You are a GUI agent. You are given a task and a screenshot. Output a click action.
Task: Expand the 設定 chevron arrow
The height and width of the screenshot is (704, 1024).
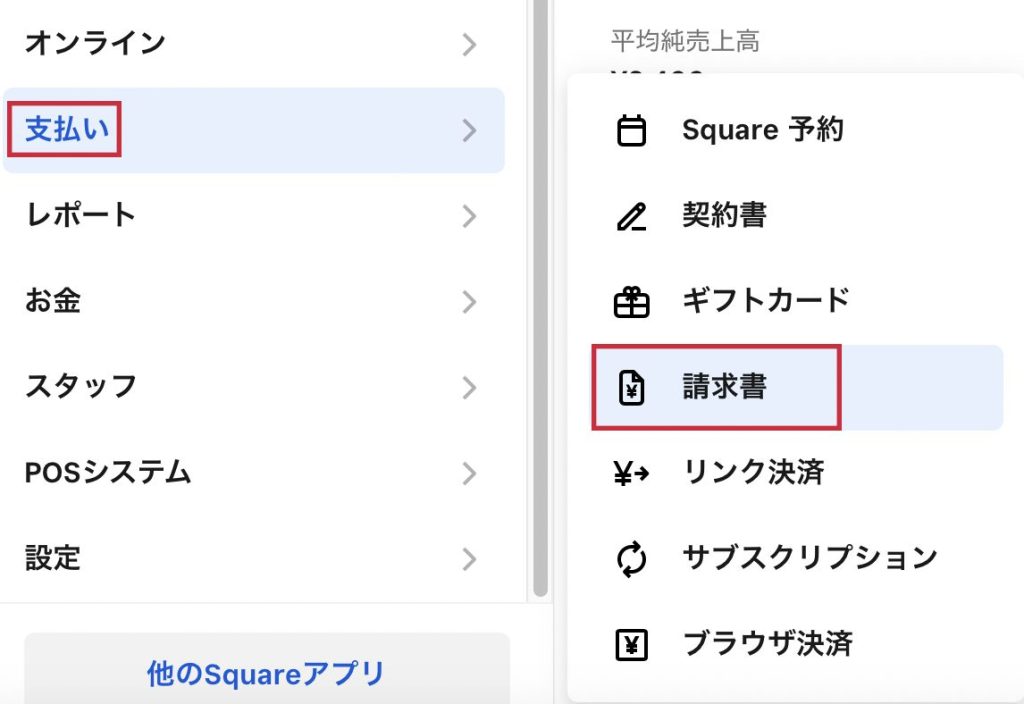click(x=469, y=558)
